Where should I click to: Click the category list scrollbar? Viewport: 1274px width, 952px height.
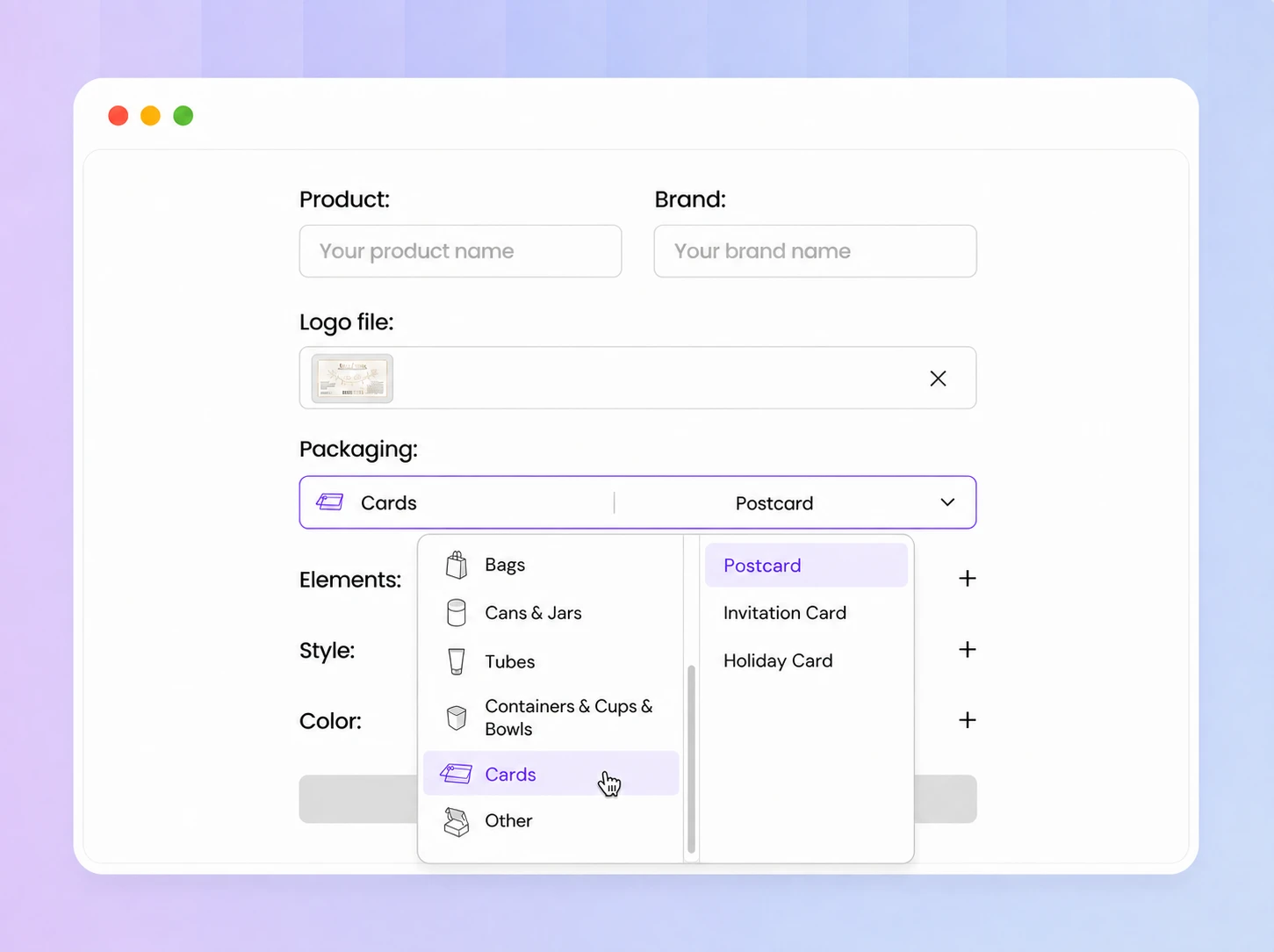691,759
